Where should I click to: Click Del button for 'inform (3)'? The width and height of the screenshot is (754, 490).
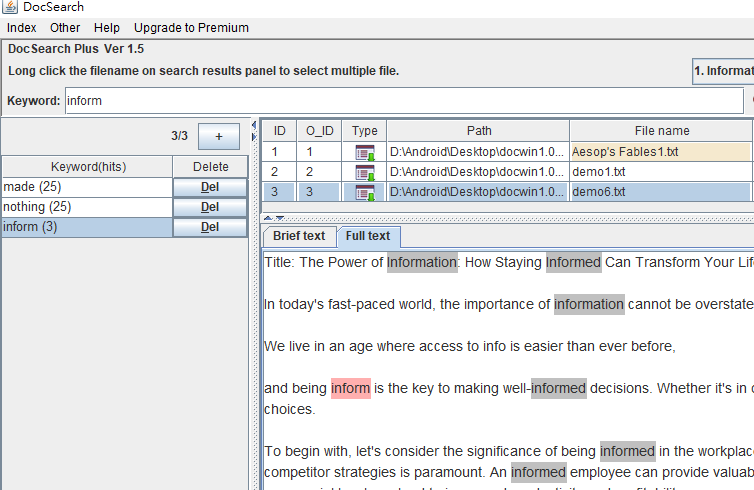[210, 227]
